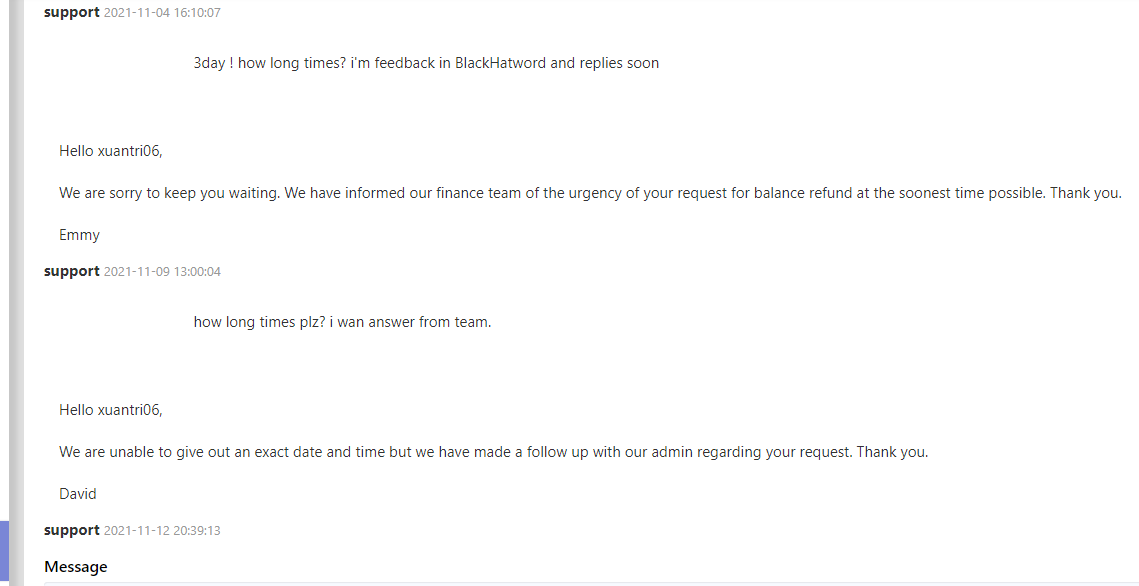Viewport: 1139px width, 586px height.
Task: Click the 2021-11-04 16:10:07 timestamp
Action: pos(162,12)
